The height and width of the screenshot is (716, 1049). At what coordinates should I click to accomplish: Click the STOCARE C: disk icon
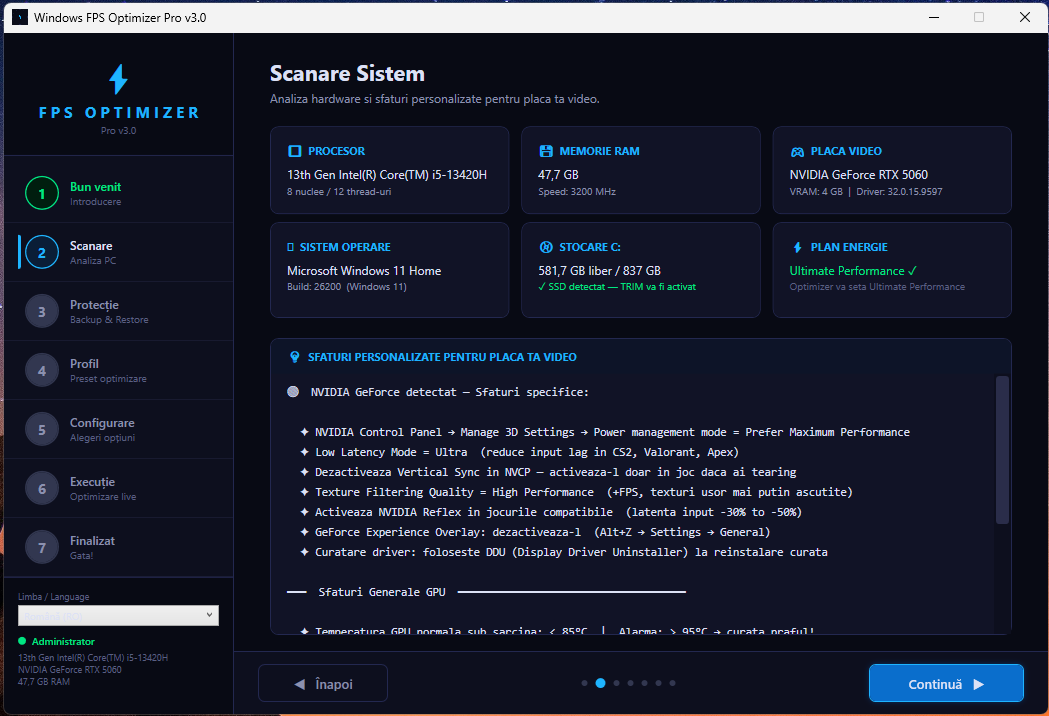click(x=546, y=247)
